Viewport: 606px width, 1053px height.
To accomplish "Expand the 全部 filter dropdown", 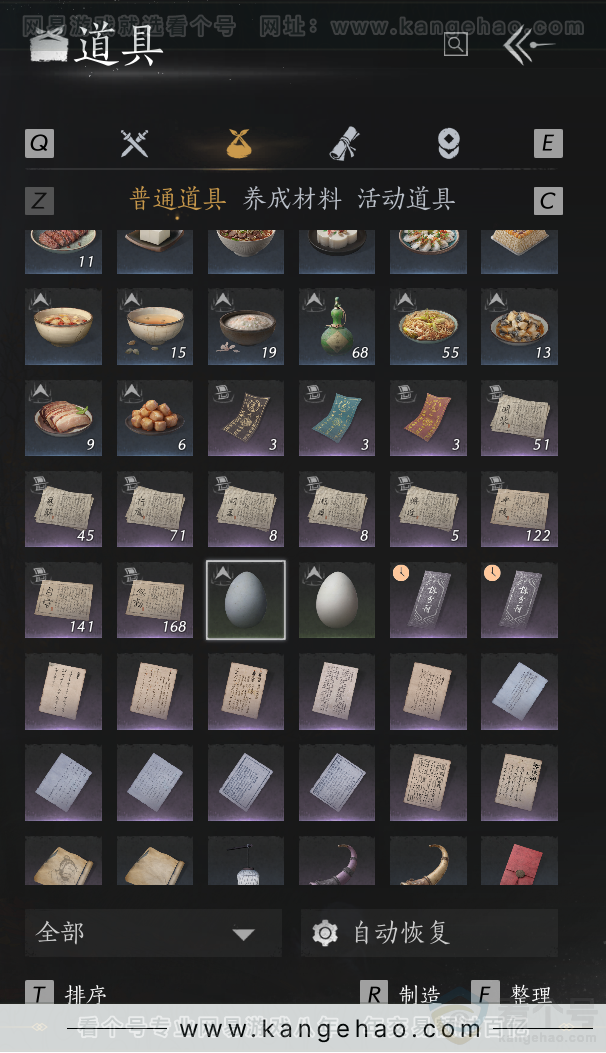I will click(153, 933).
